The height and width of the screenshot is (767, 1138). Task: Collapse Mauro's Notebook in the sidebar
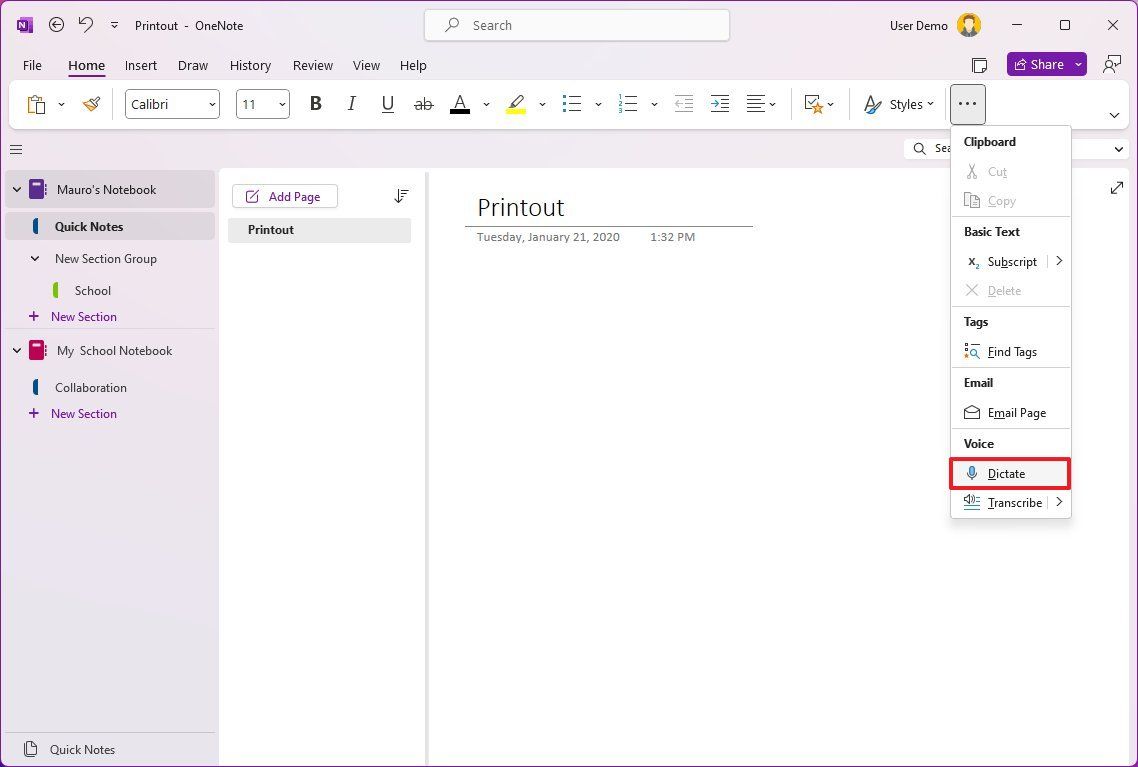(x=17, y=189)
